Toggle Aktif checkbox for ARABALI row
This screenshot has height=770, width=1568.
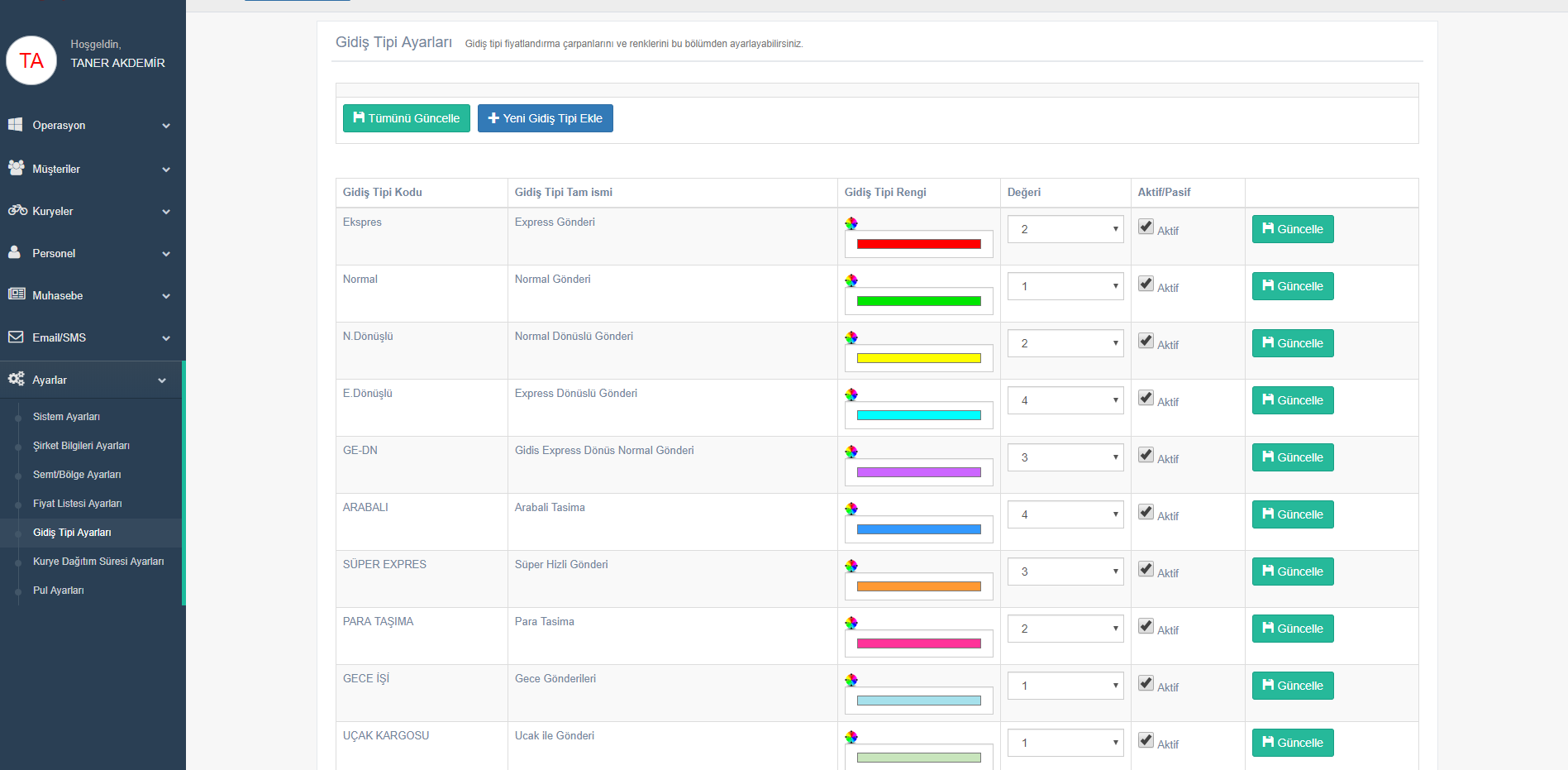point(1146,512)
